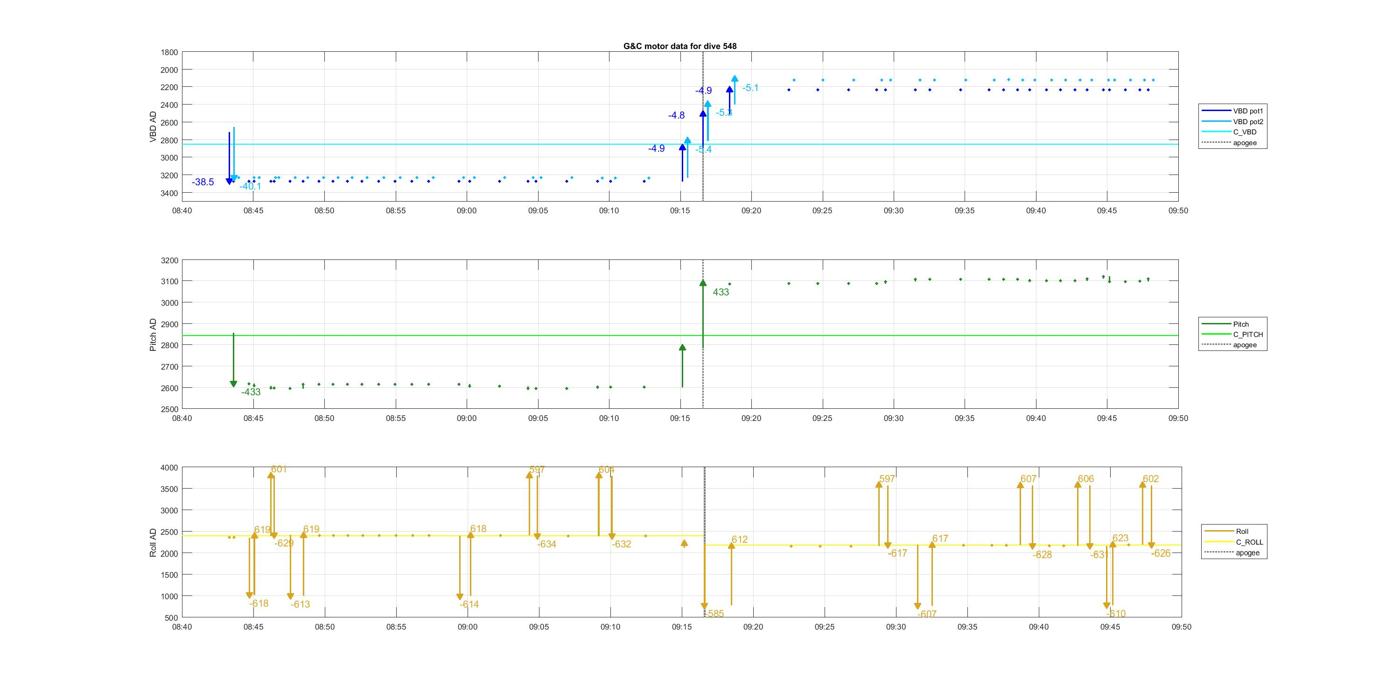Click the '617' roll data label
This screenshot has height=693, width=1400.
pyautogui.click(x=940, y=539)
